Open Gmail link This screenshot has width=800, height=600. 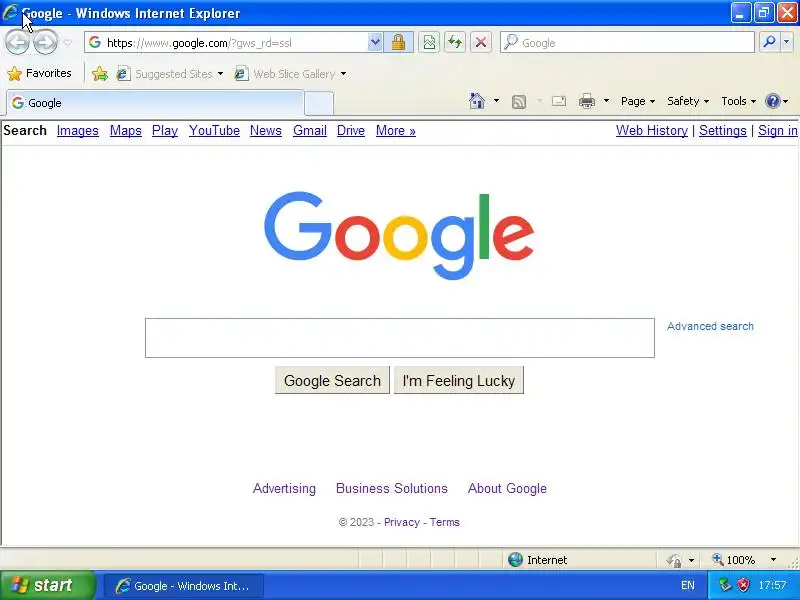click(x=310, y=131)
